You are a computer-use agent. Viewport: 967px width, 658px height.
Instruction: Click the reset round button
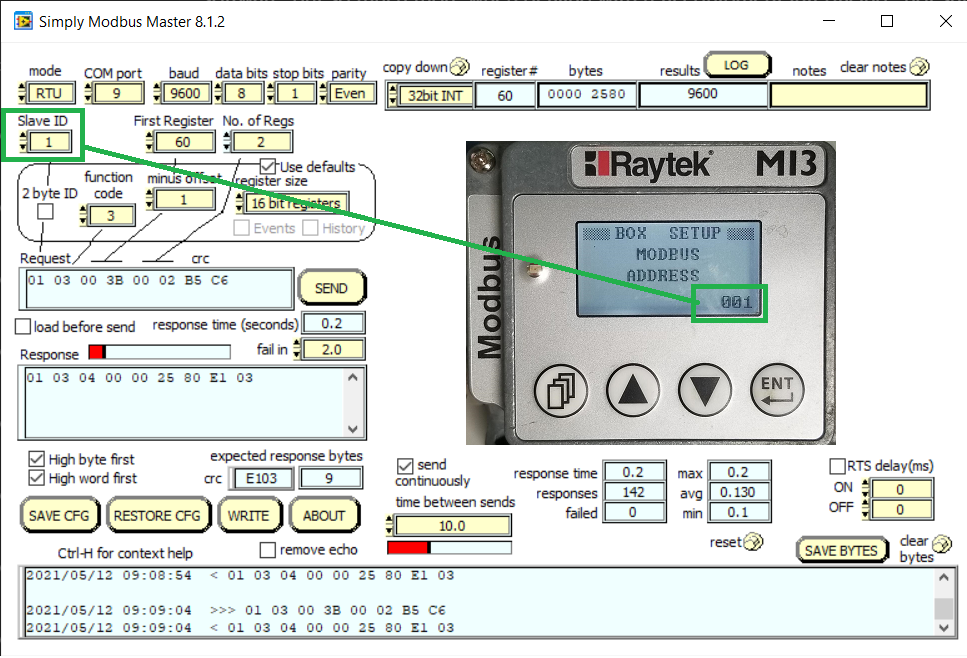point(753,542)
